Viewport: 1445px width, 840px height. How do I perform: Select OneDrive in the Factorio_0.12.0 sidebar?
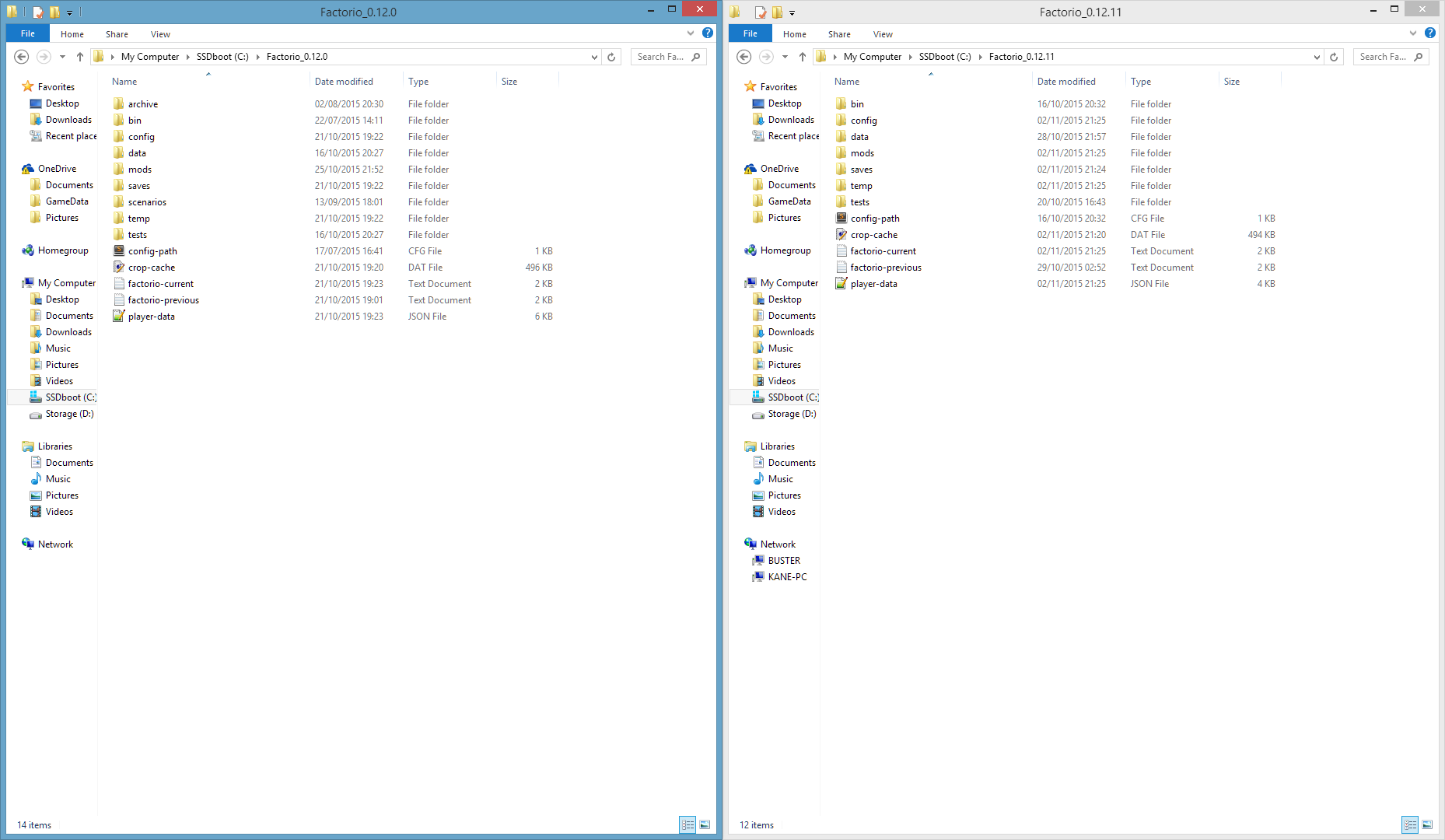click(x=57, y=169)
